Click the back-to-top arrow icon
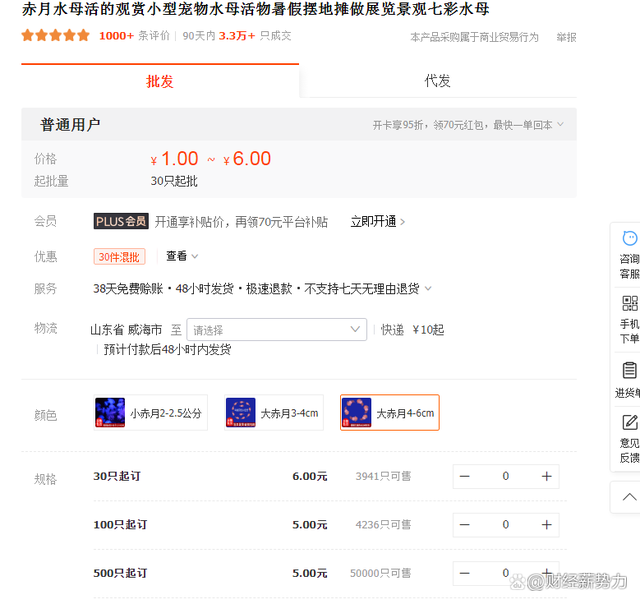Screen dimensions: 640x604 [x=629, y=497]
